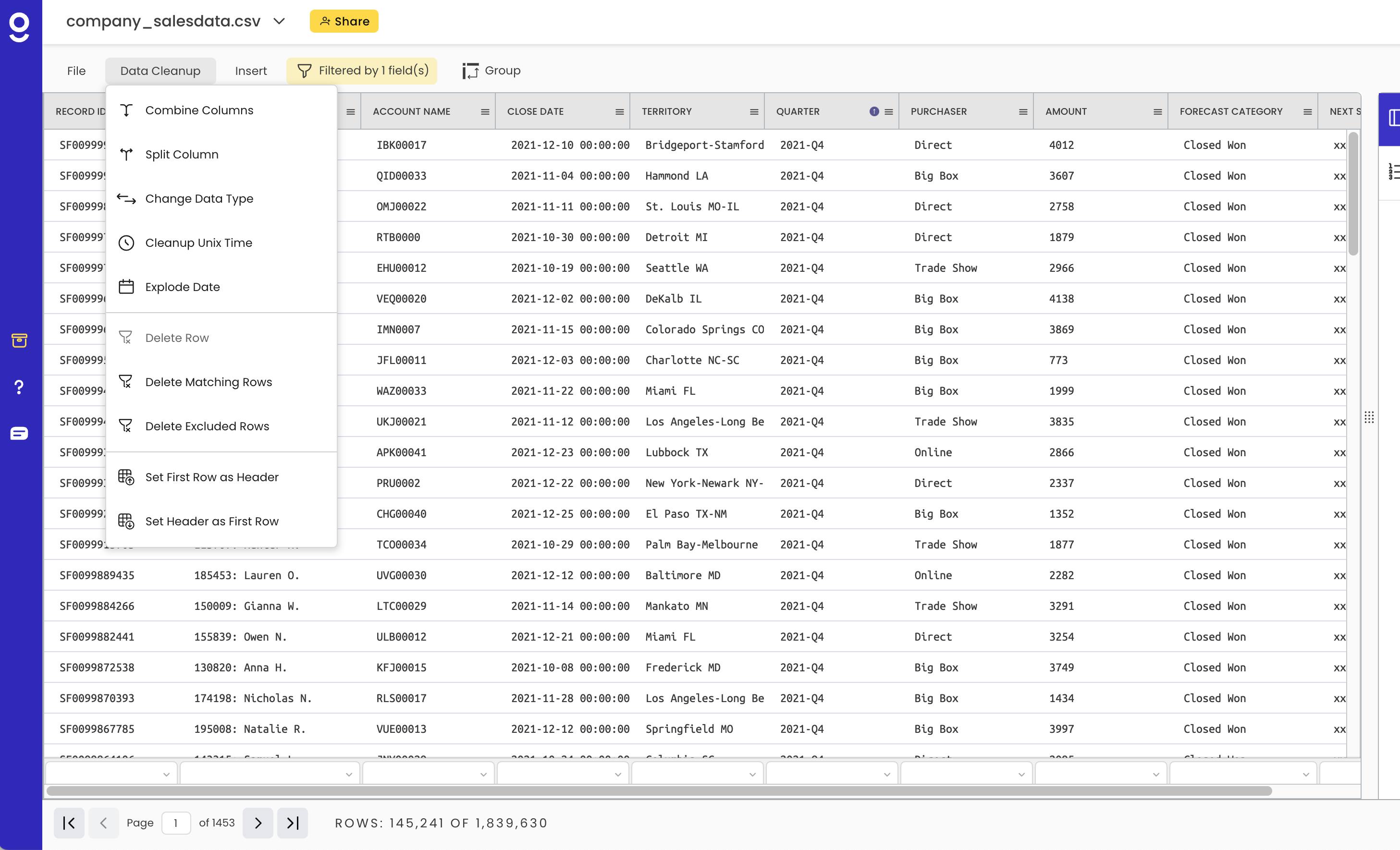Open the Territory column footer dropdown
The height and width of the screenshot is (850, 1400).
coord(698,774)
